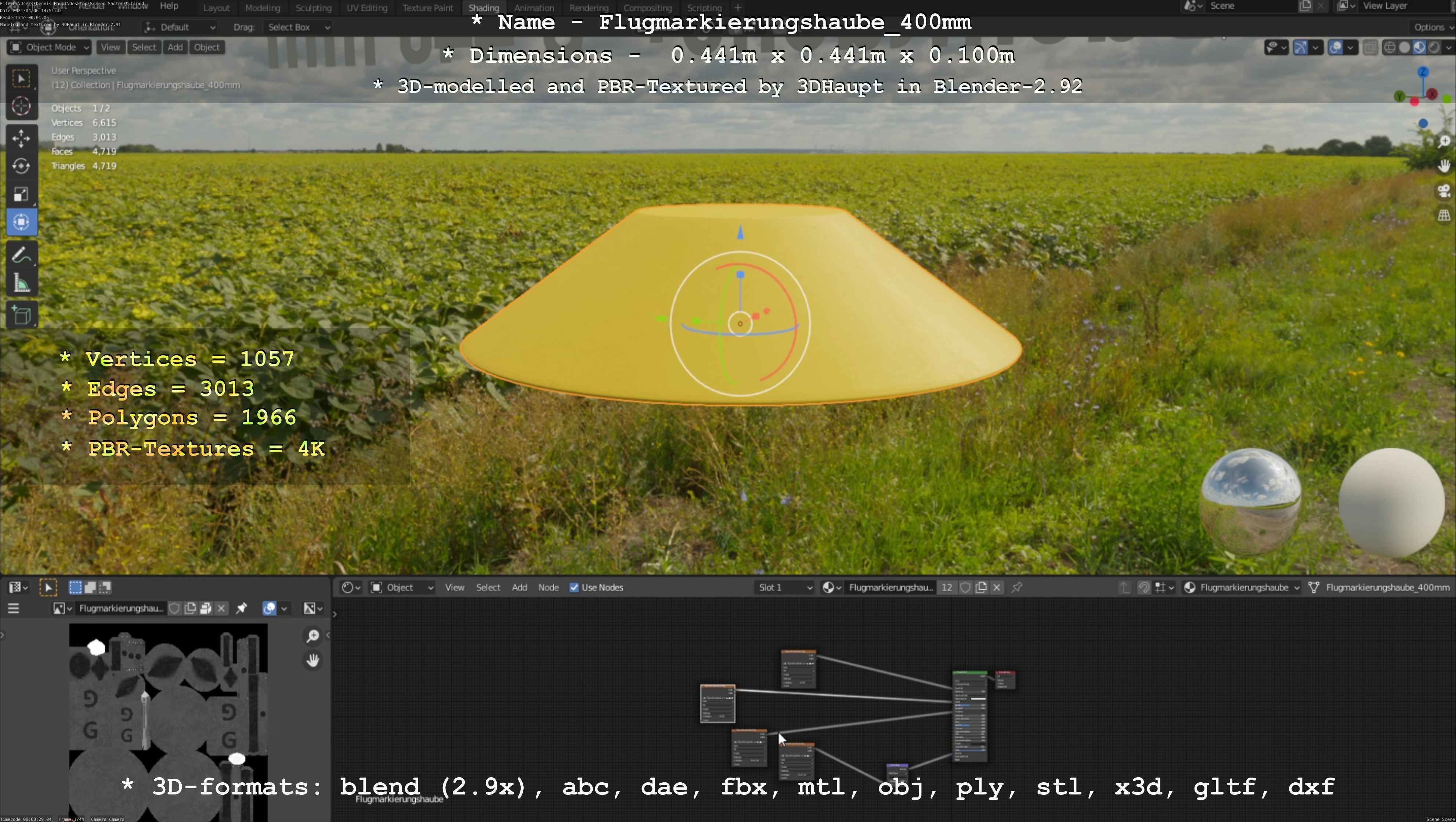Click new scene copy icon next to Scene
The height and width of the screenshot is (822, 1456).
pyautogui.click(x=1306, y=6)
